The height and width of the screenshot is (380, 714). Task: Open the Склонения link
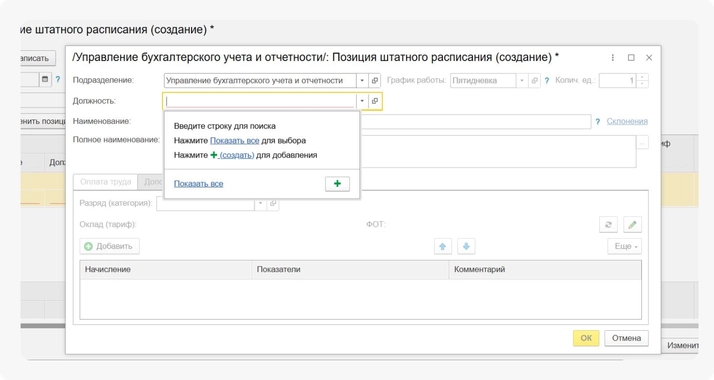click(627, 121)
